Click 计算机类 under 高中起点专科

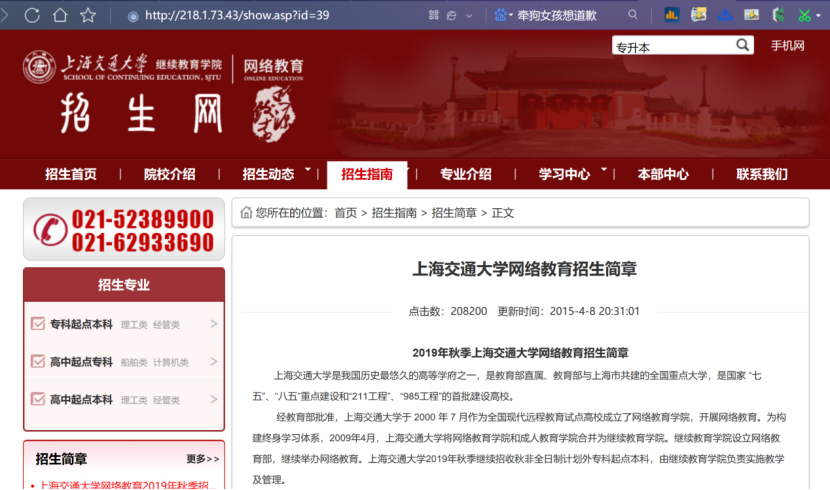click(x=171, y=362)
